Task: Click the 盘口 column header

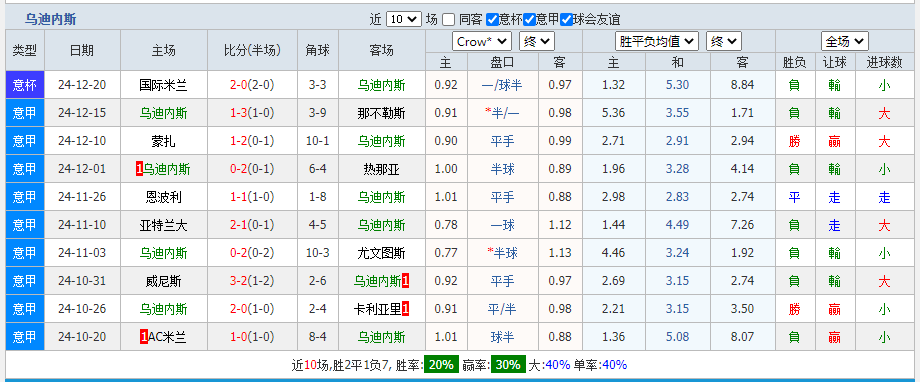Action: (502, 62)
